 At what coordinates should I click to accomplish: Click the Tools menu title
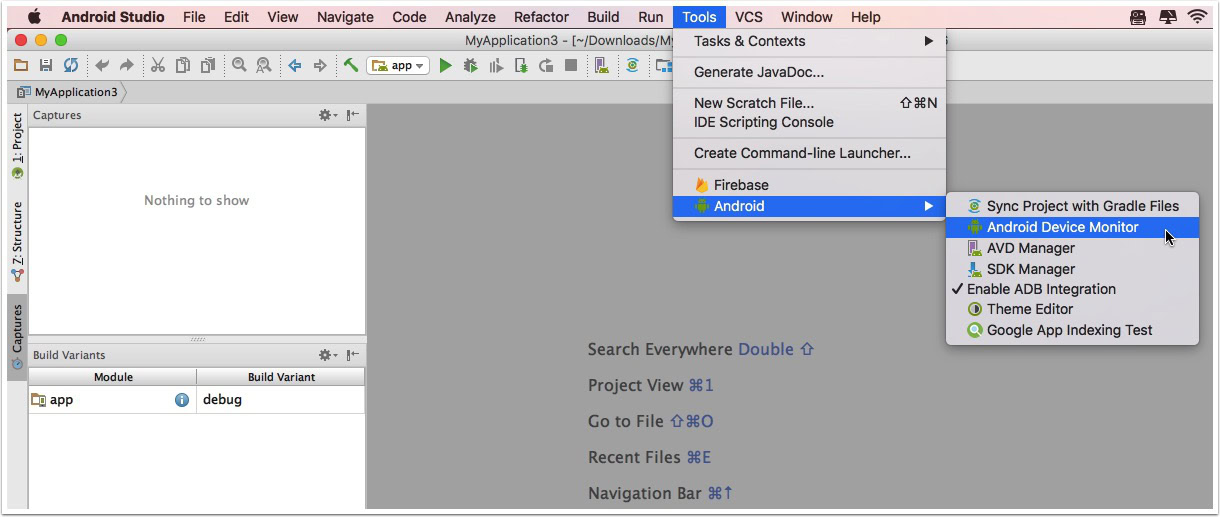700,17
